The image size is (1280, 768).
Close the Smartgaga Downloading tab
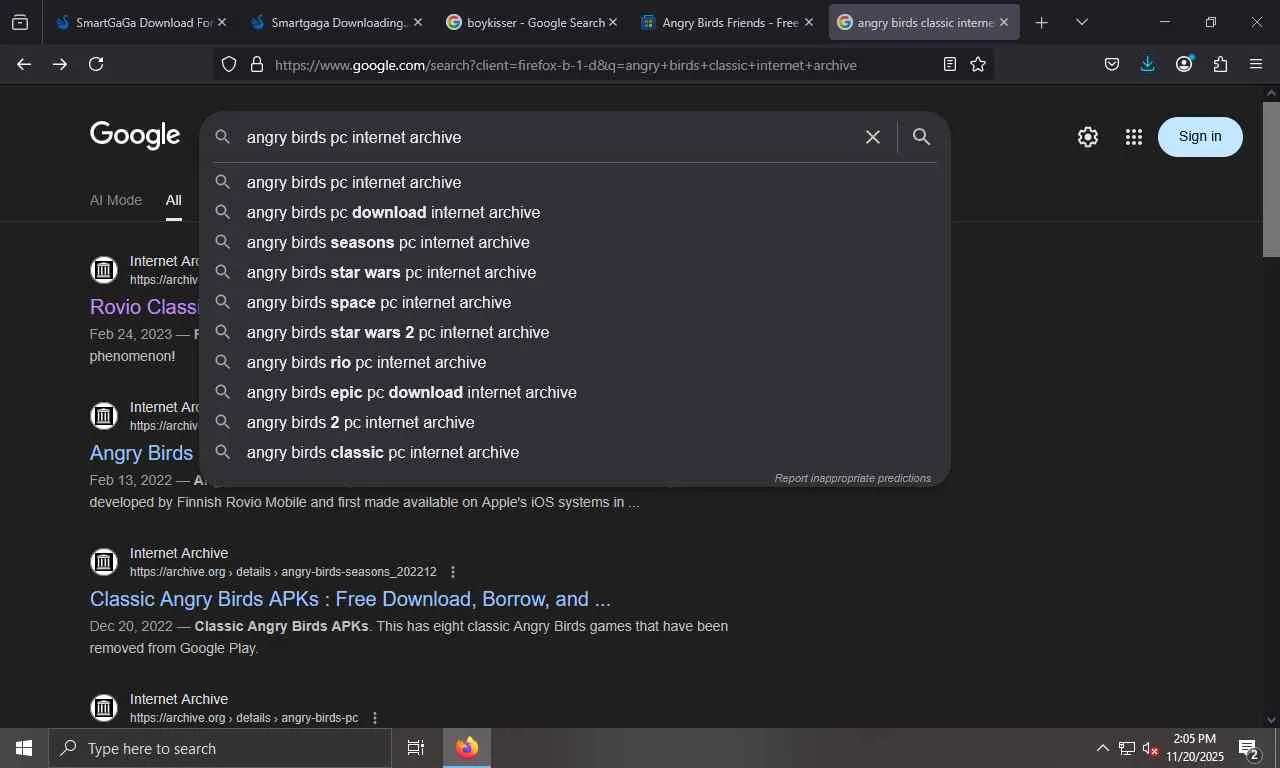pyautogui.click(x=417, y=22)
